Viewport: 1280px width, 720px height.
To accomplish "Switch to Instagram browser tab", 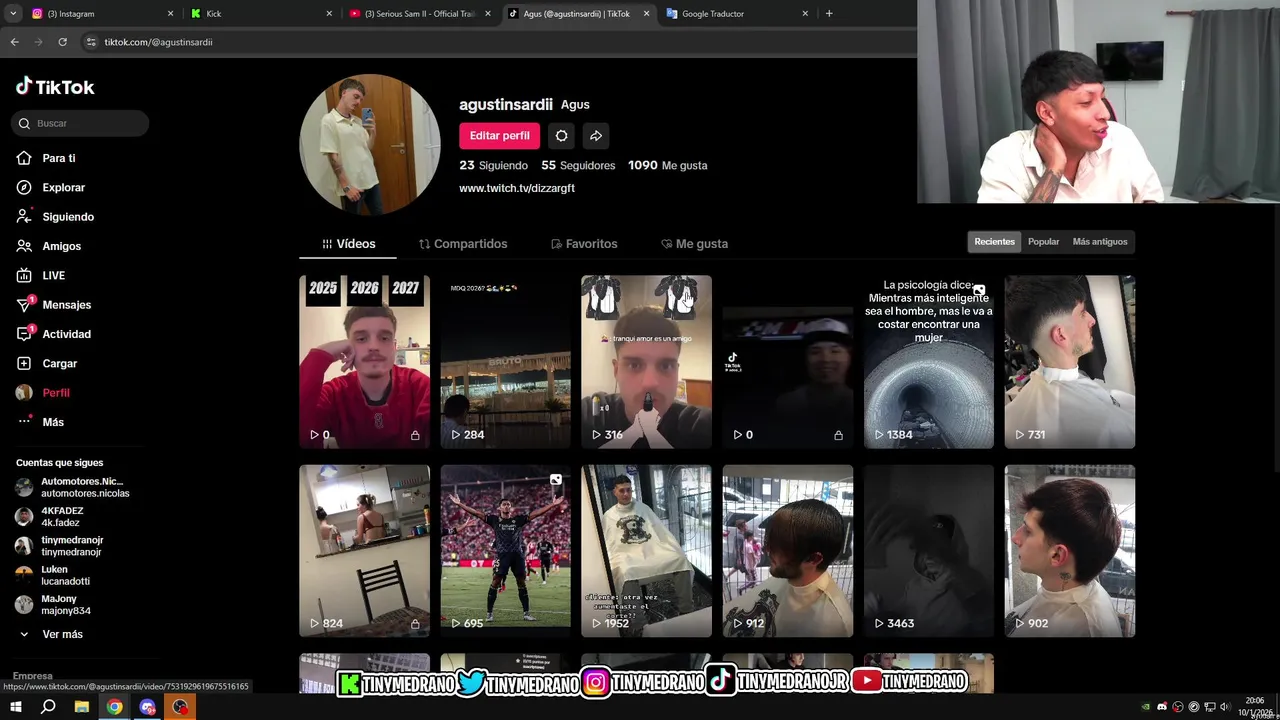I will point(100,14).
